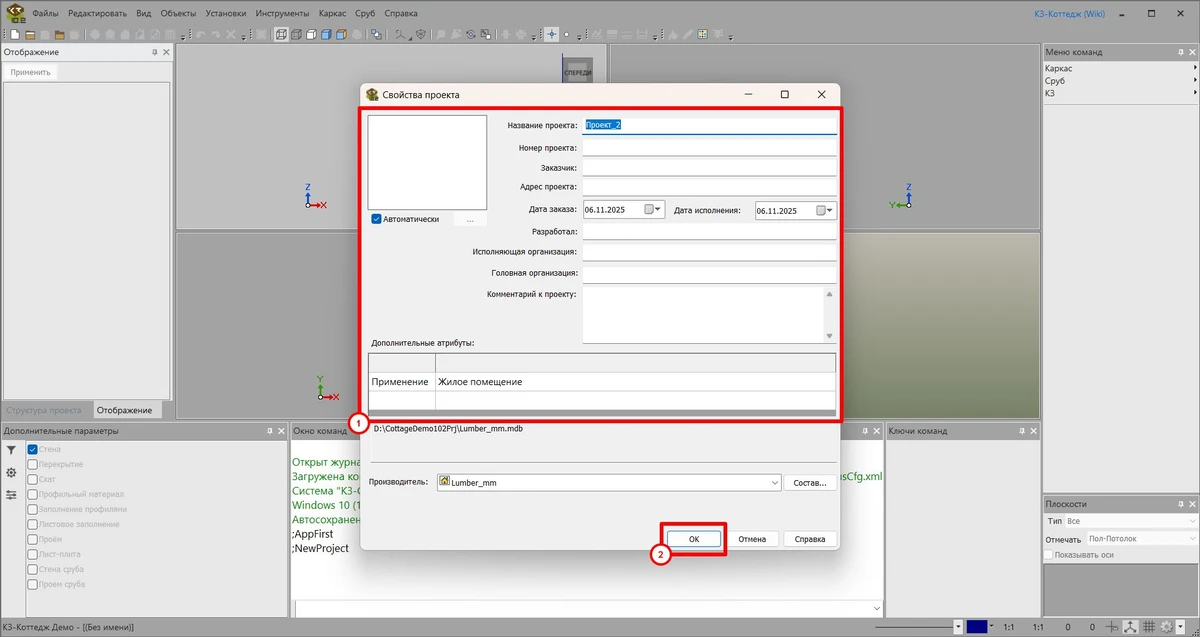The width and height of the screenshot is (1200, 637).
Task: Select wireframe cube view icon in toolbar
Action: tap(281, 34)
